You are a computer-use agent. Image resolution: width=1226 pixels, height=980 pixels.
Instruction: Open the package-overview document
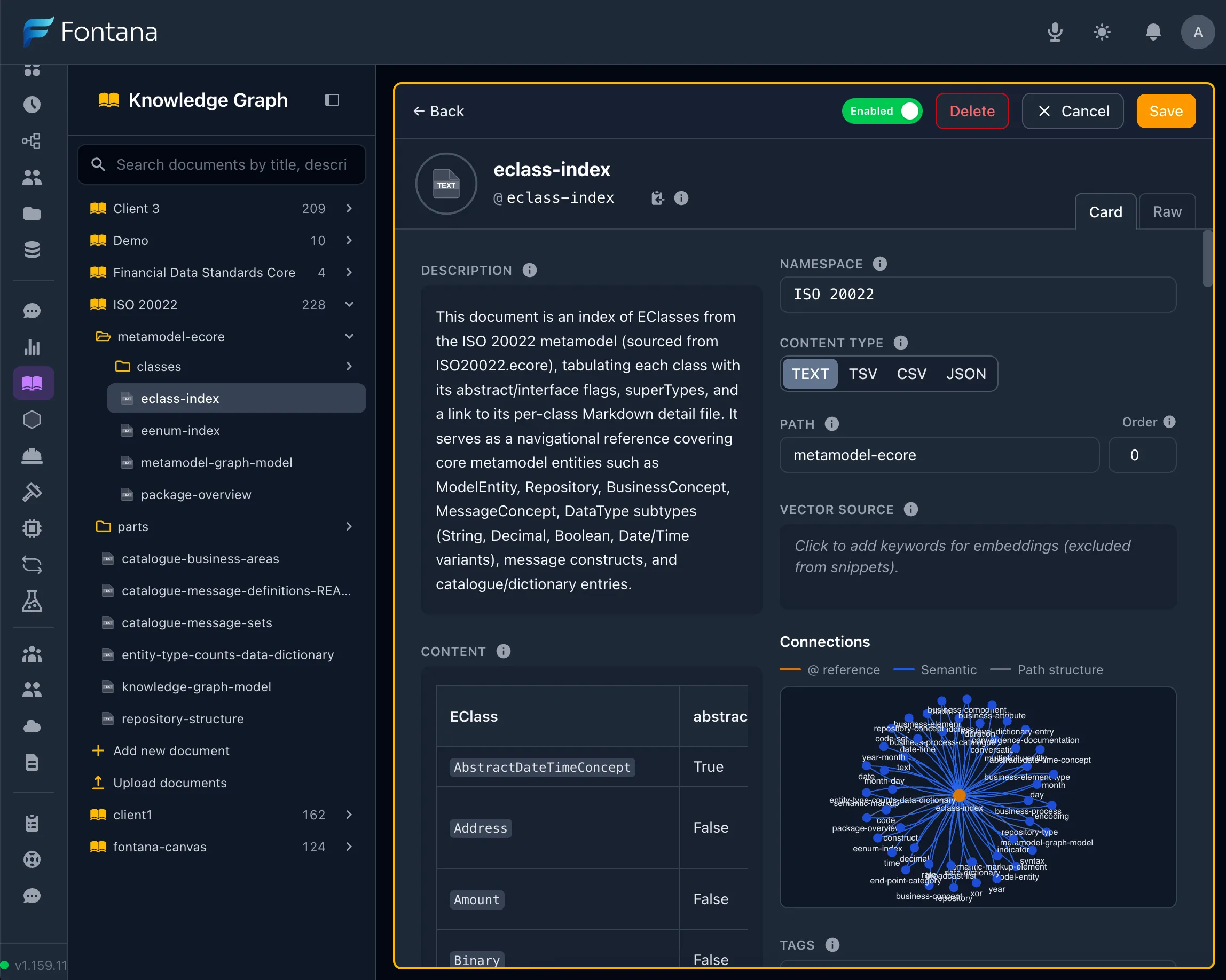click(236, 495)
